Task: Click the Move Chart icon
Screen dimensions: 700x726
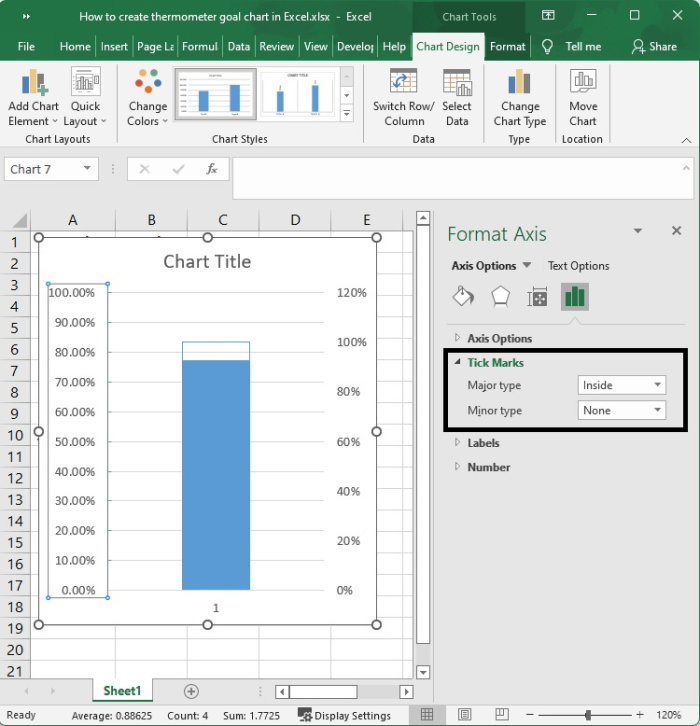Action: 583,84
